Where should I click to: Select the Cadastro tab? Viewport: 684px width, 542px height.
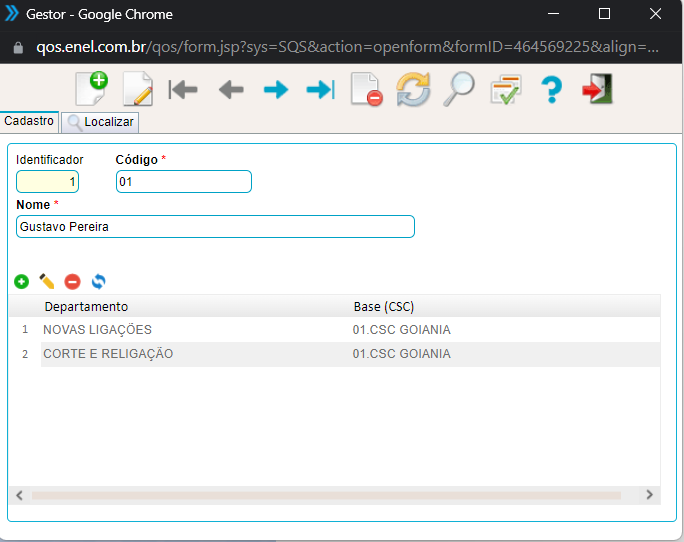pyautogui.click(x=29, y=121)
